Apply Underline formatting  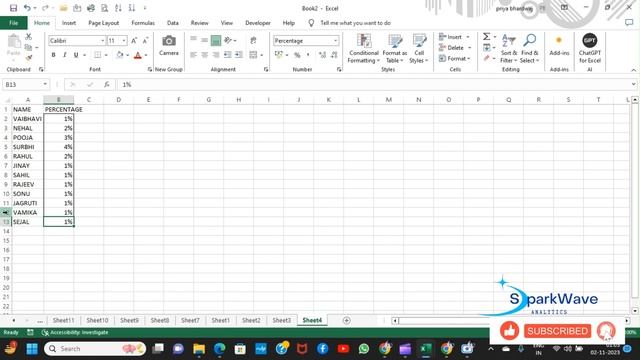[x=76, y=55]
